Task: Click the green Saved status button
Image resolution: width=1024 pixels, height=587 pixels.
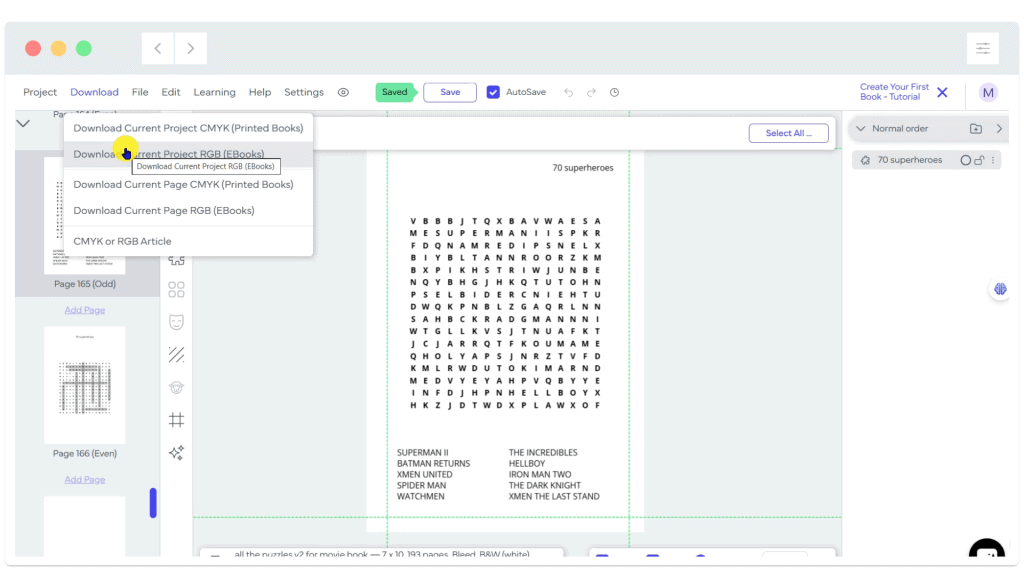Action: click(x=394, y=92)
